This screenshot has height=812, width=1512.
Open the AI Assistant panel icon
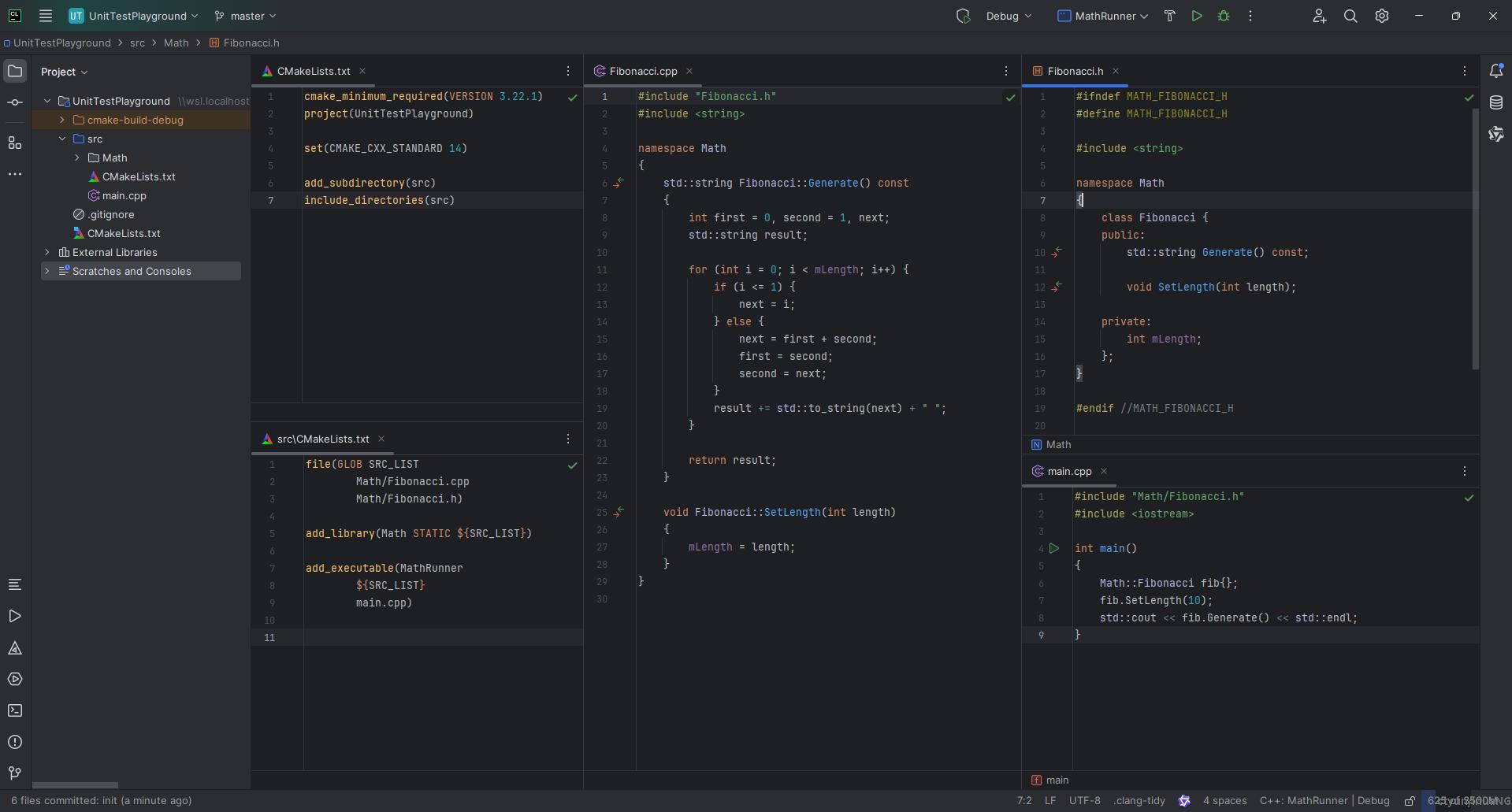click(x=1496, y=134)
